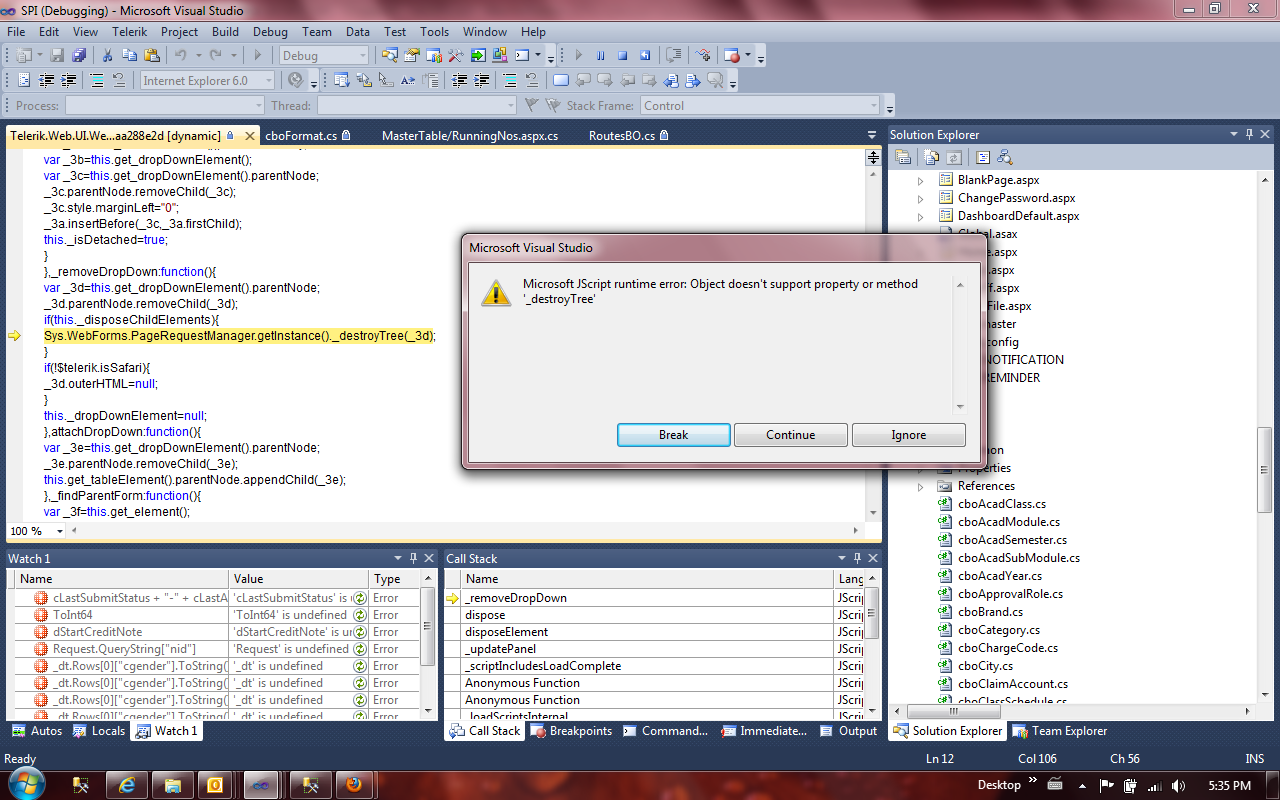
Task: Click the Decrease Indent icon in left toolbar
Action: click(x=47, y=80)
